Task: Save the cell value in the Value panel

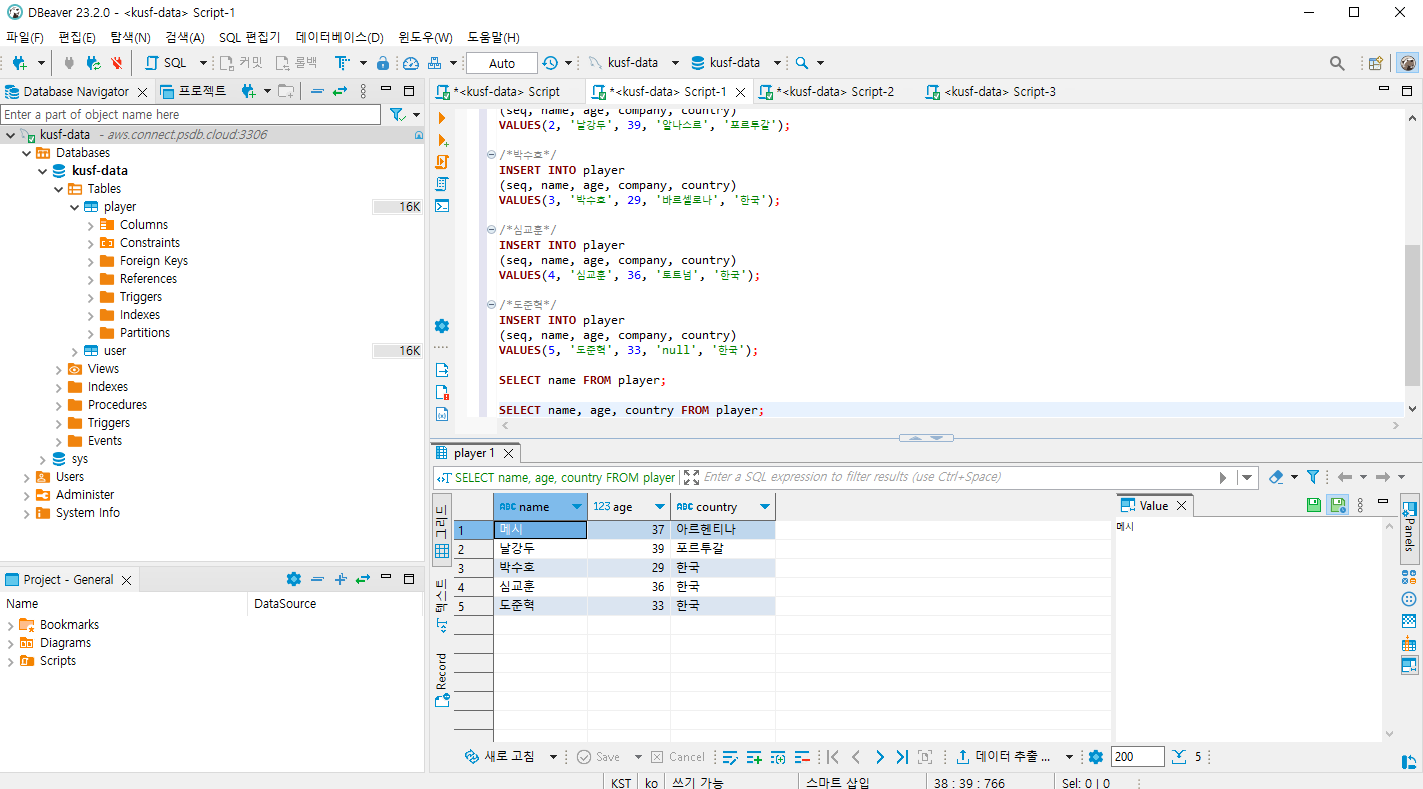Action: coord(1313,505)
